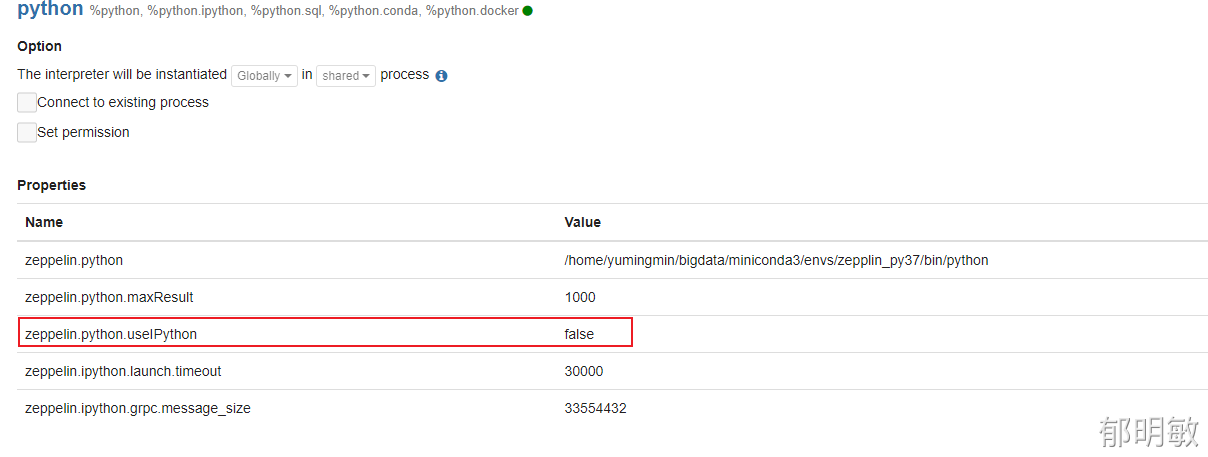Select the zeppelin.python property name

coord(74,260)
